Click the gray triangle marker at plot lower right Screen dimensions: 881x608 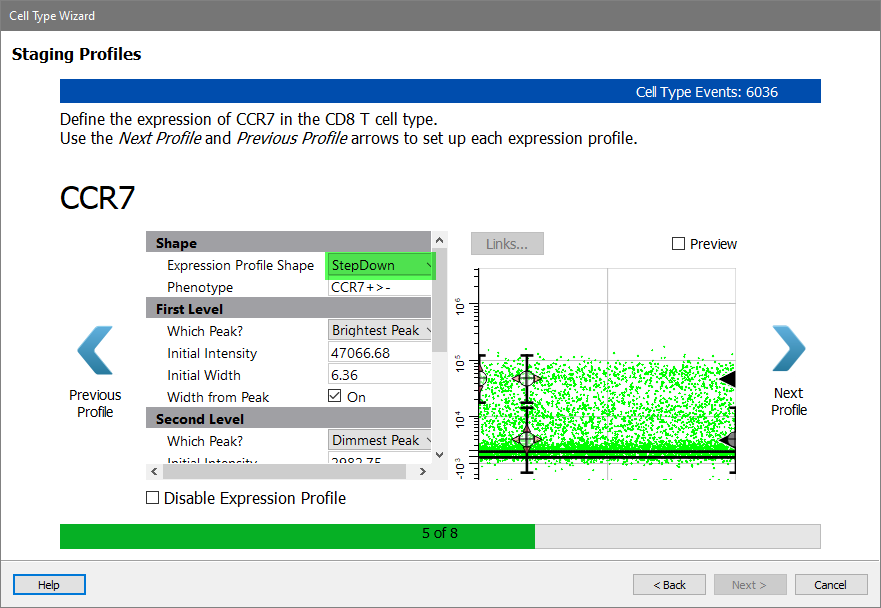point(729,439)
